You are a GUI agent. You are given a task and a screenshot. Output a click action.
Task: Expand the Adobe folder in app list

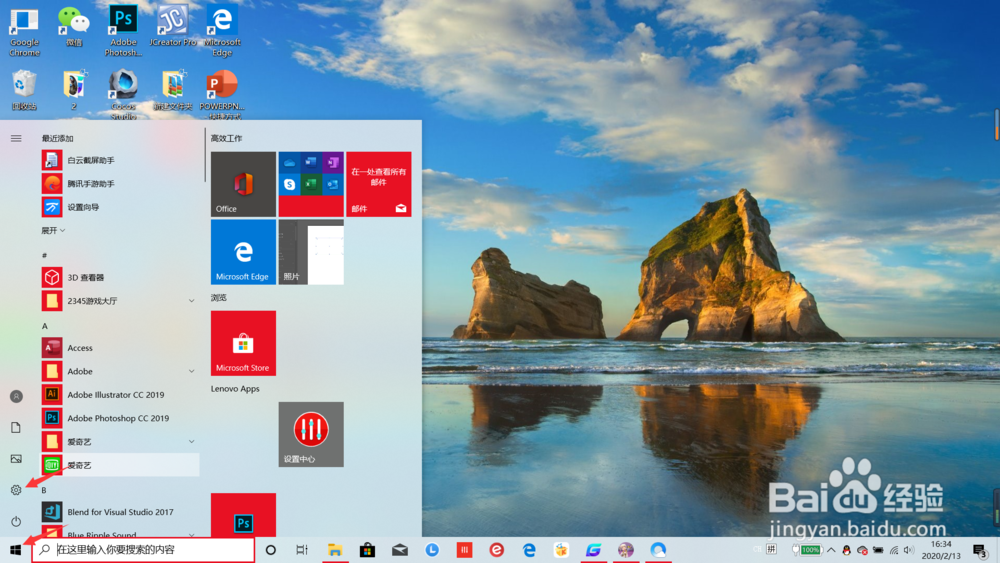[120, 371]
